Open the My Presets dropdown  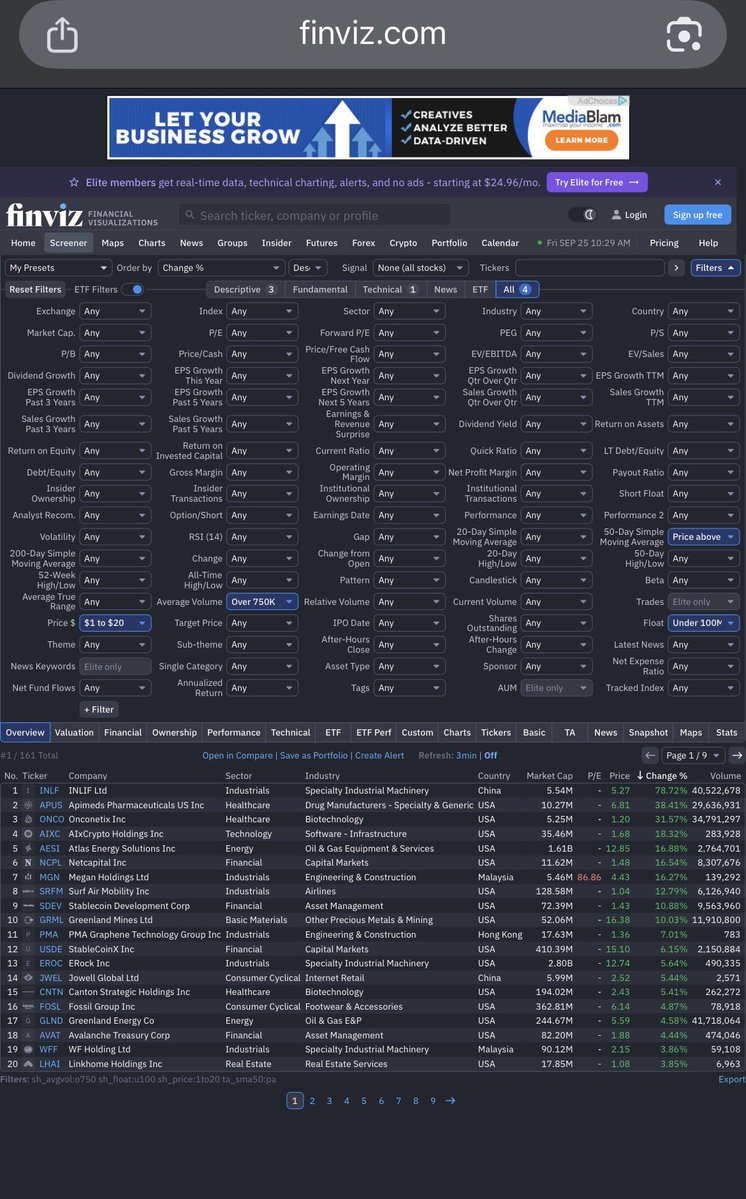pos(58,268)
